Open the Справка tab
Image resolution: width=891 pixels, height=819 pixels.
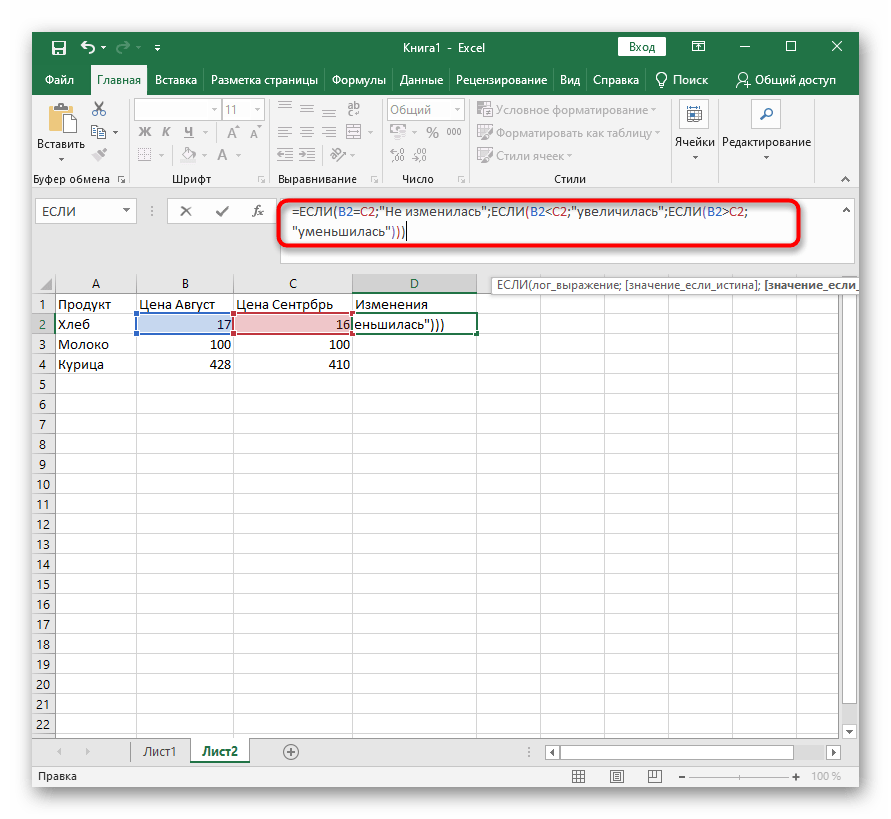(x=615, y=80)
